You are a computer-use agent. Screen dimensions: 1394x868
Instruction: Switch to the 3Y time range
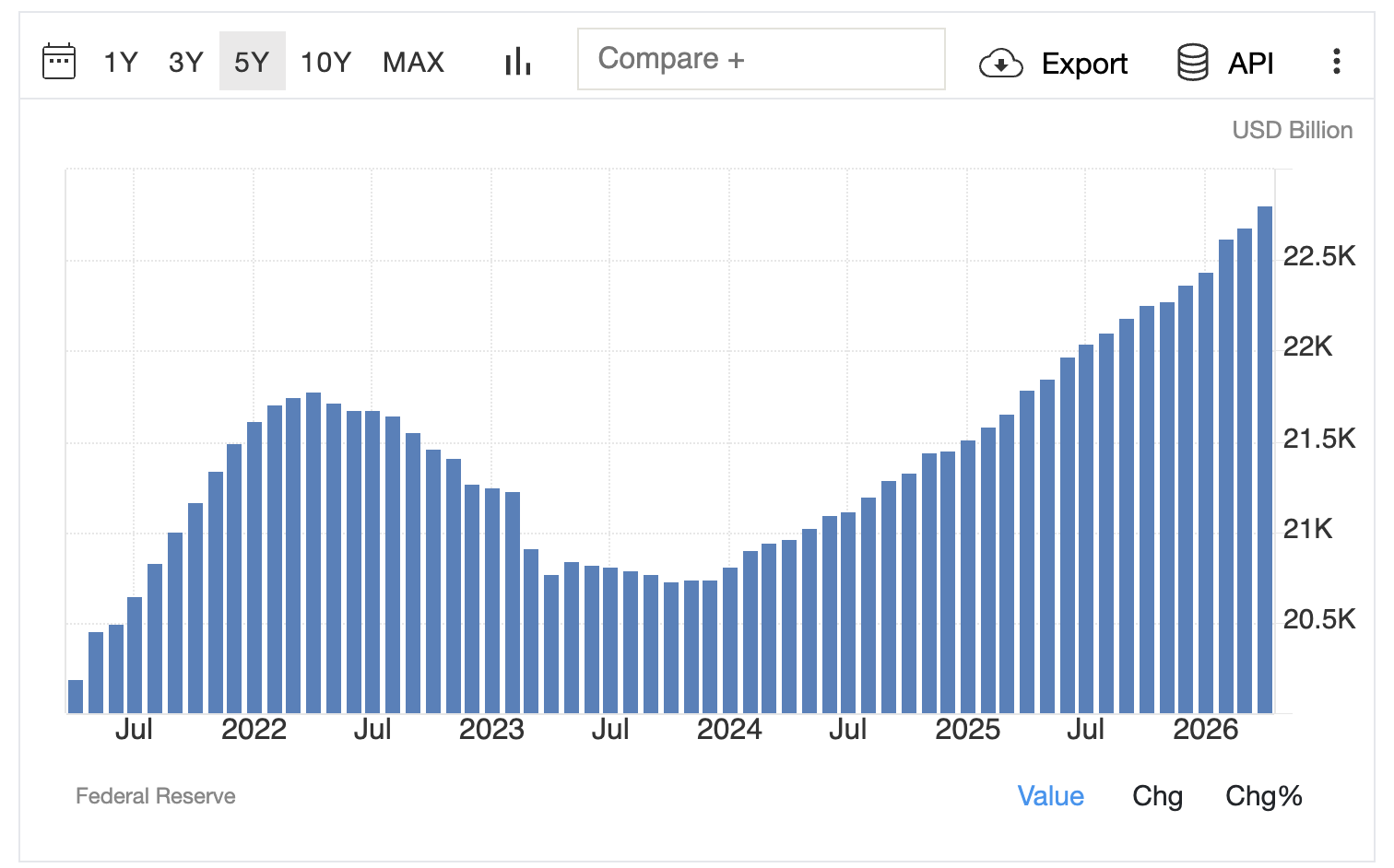pos(185,62)
